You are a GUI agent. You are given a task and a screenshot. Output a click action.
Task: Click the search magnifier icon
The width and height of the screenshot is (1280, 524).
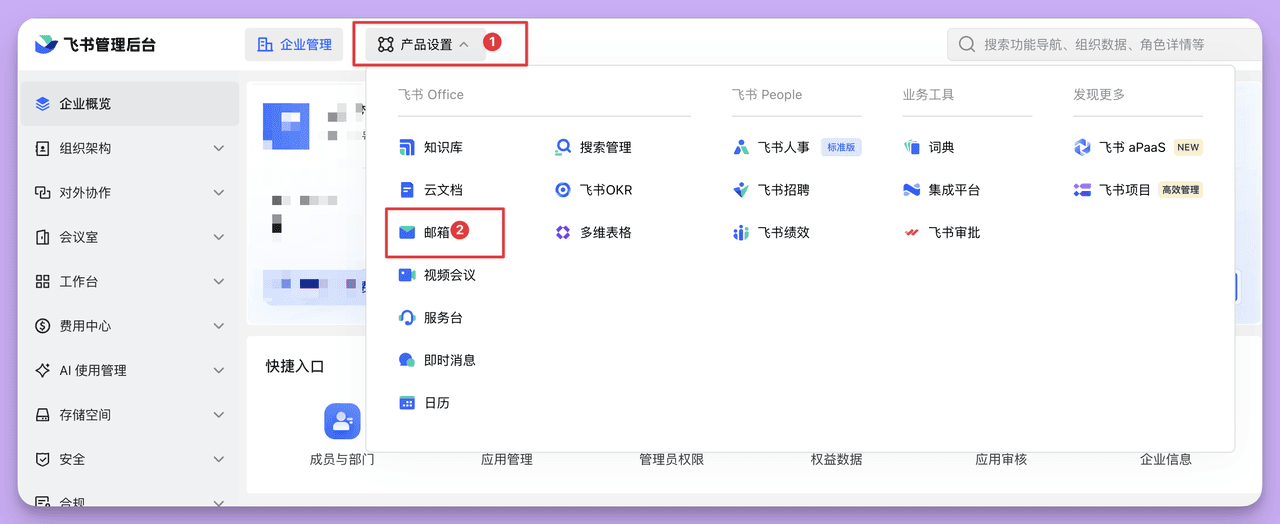coord(967,44)
